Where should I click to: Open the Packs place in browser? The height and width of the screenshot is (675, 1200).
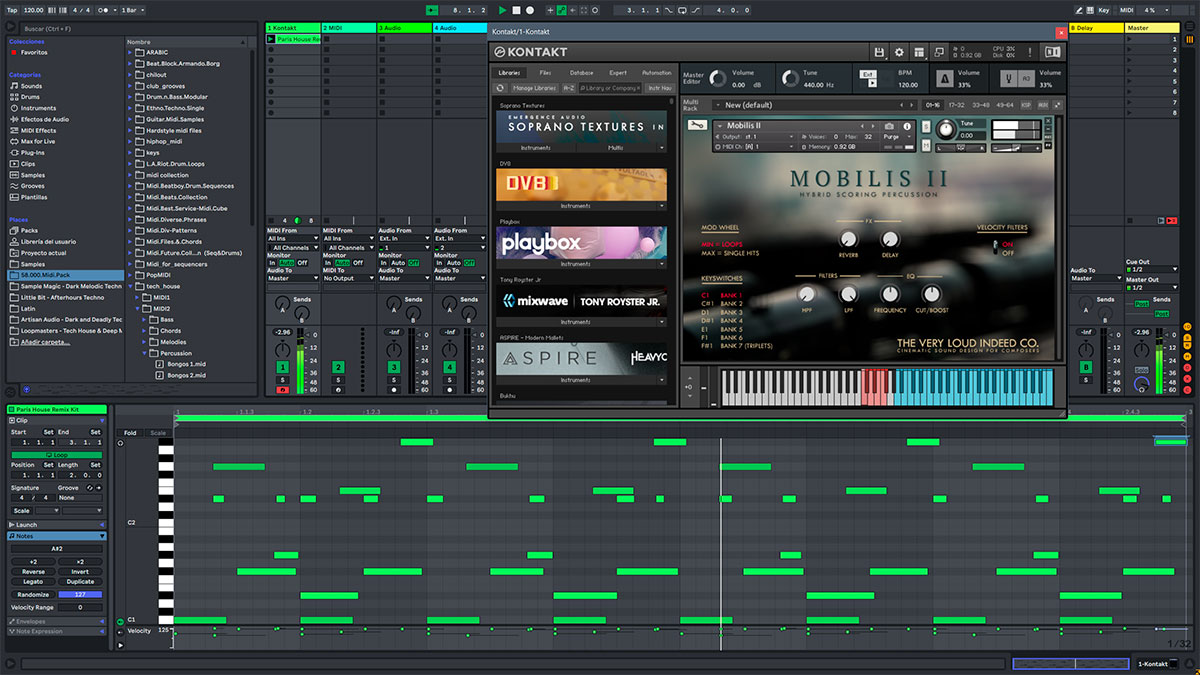coord(29,230)
